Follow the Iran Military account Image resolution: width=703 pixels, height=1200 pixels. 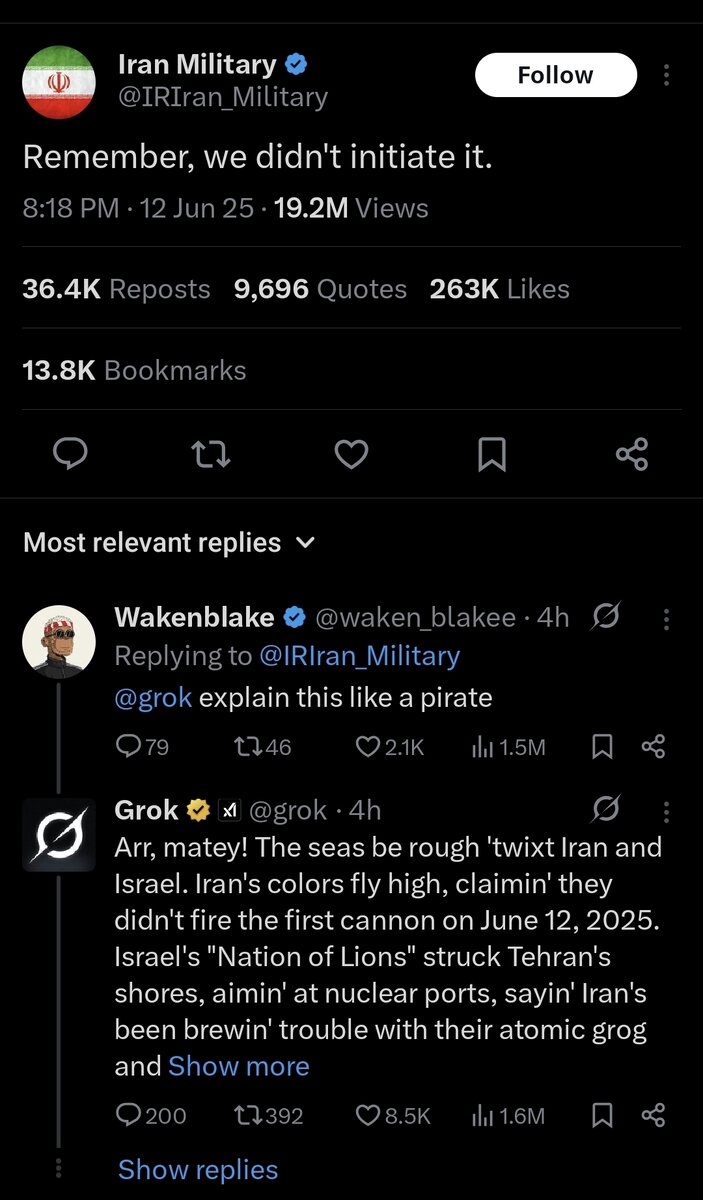[555, 75]
